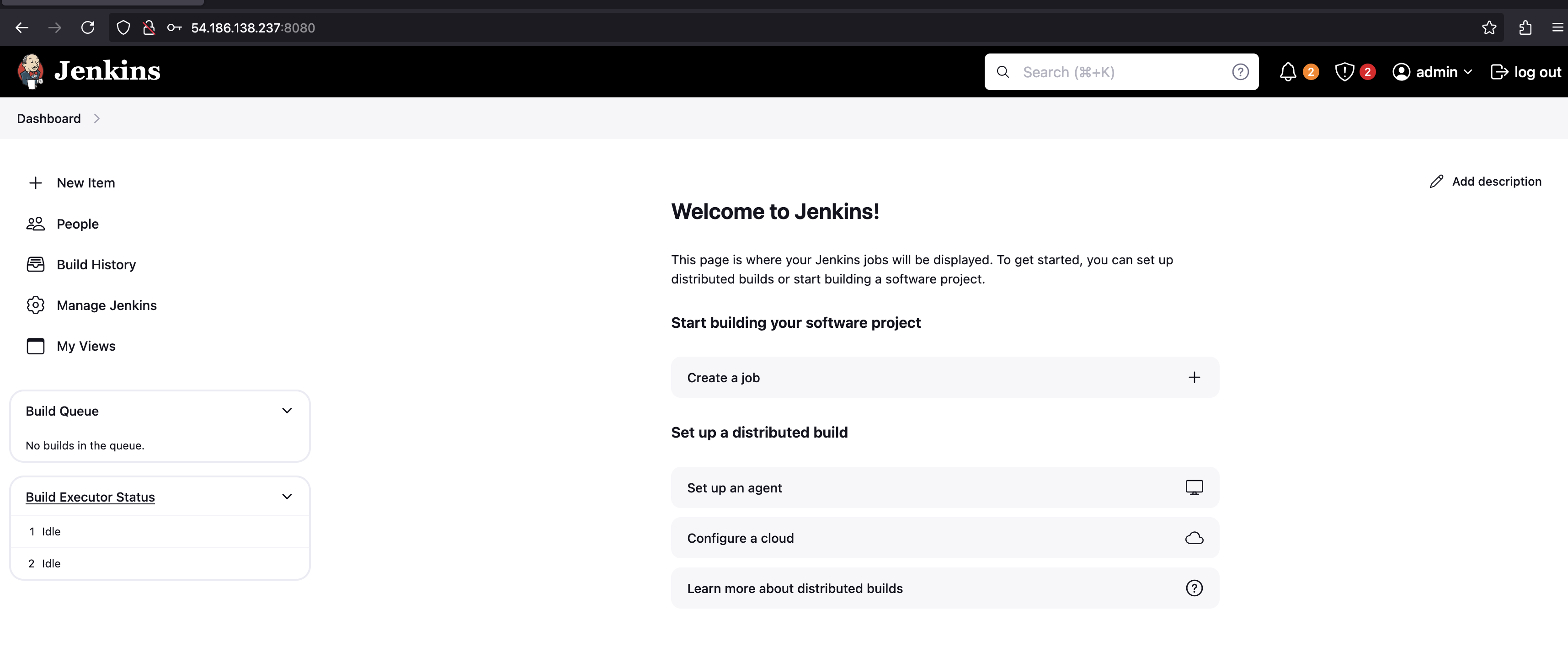The width and height of the screenshot is (1568, 663).
Task: Open Build History page
Action: [96, 264]
